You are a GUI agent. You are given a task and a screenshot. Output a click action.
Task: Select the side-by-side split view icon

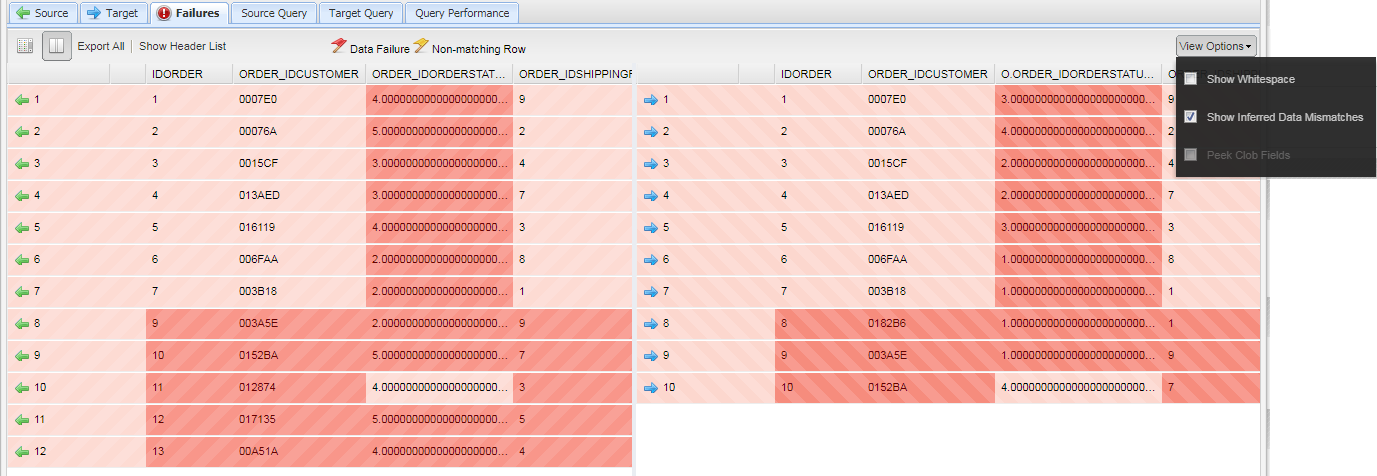(57, 46)
